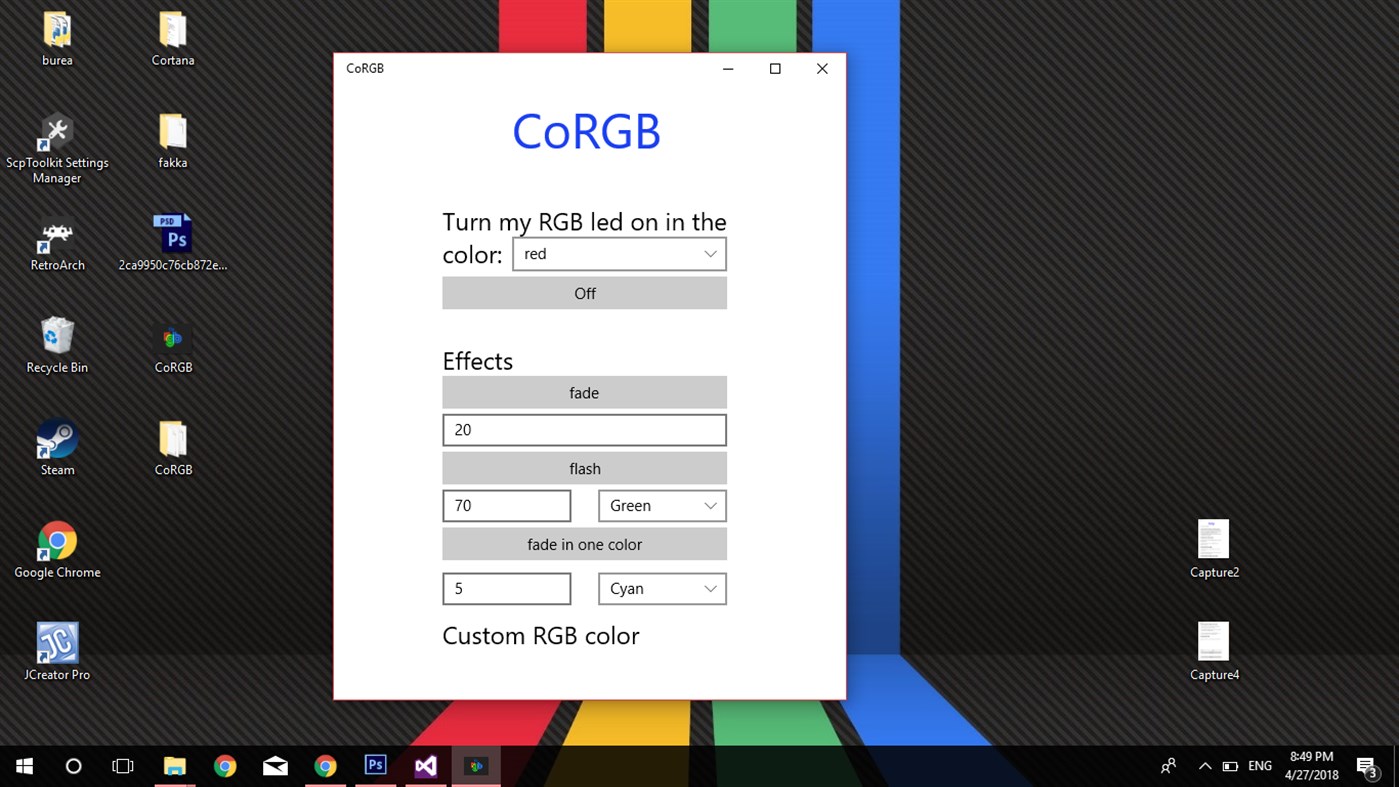Select the flash interval field showing 70

[506, 505]
